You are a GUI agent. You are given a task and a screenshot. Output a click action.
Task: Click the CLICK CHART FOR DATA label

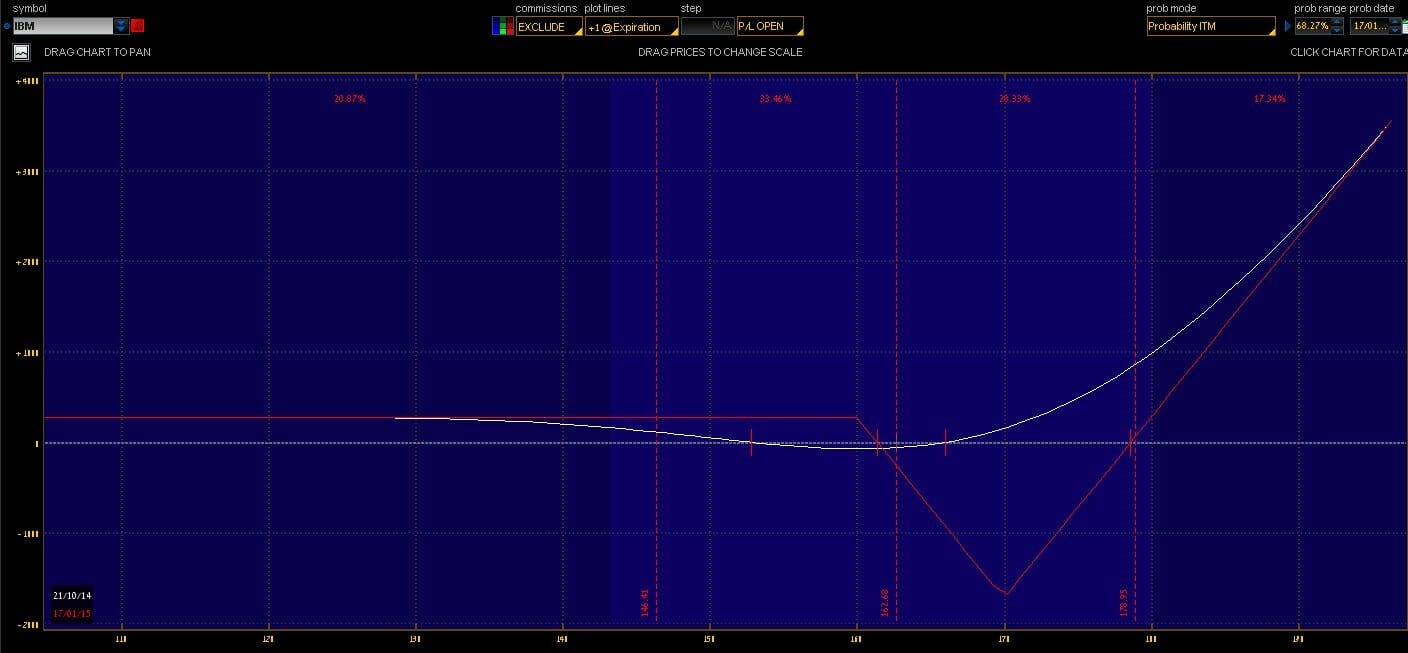point(1349,52)
